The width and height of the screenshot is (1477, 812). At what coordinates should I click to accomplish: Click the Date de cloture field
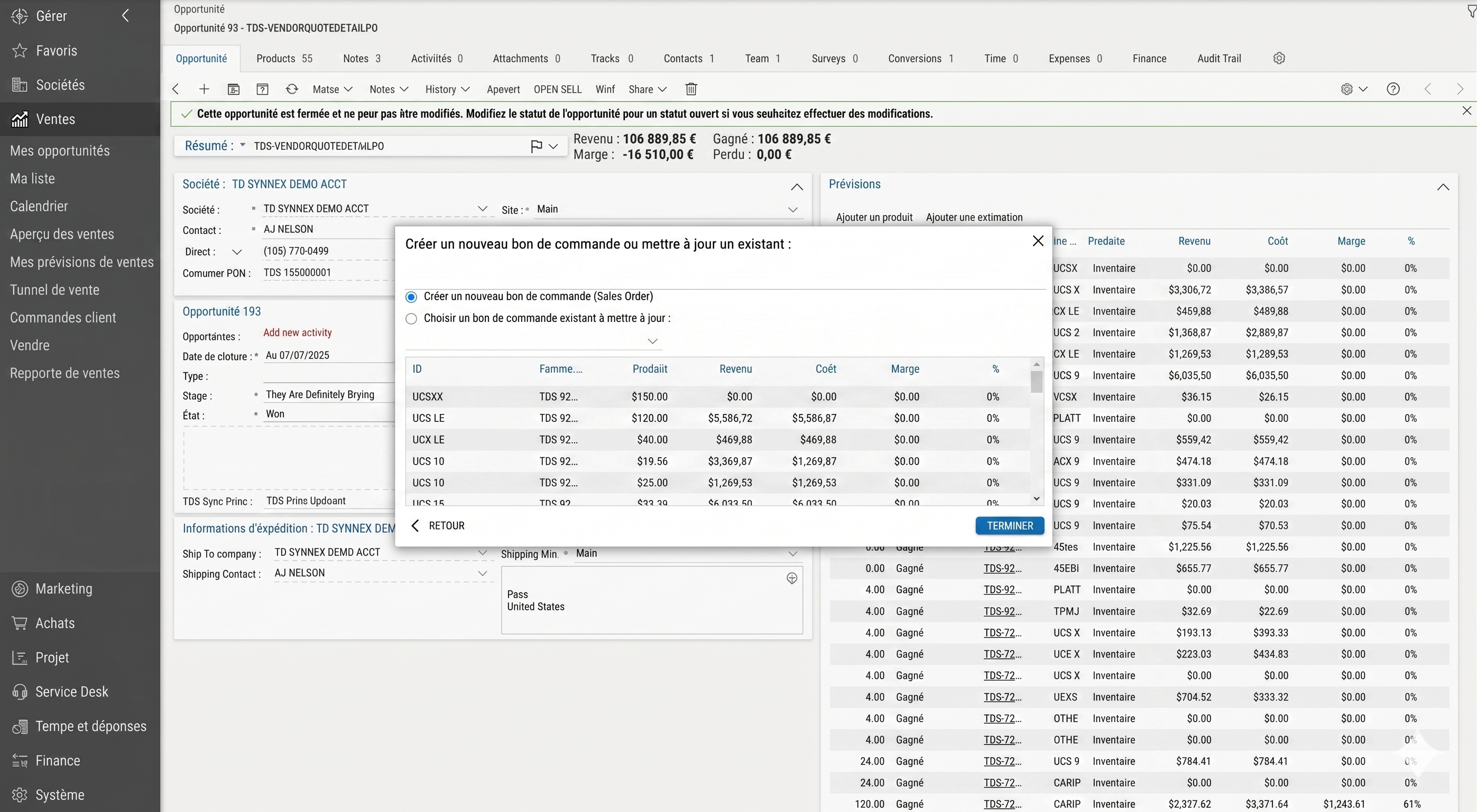coord(329,356)
